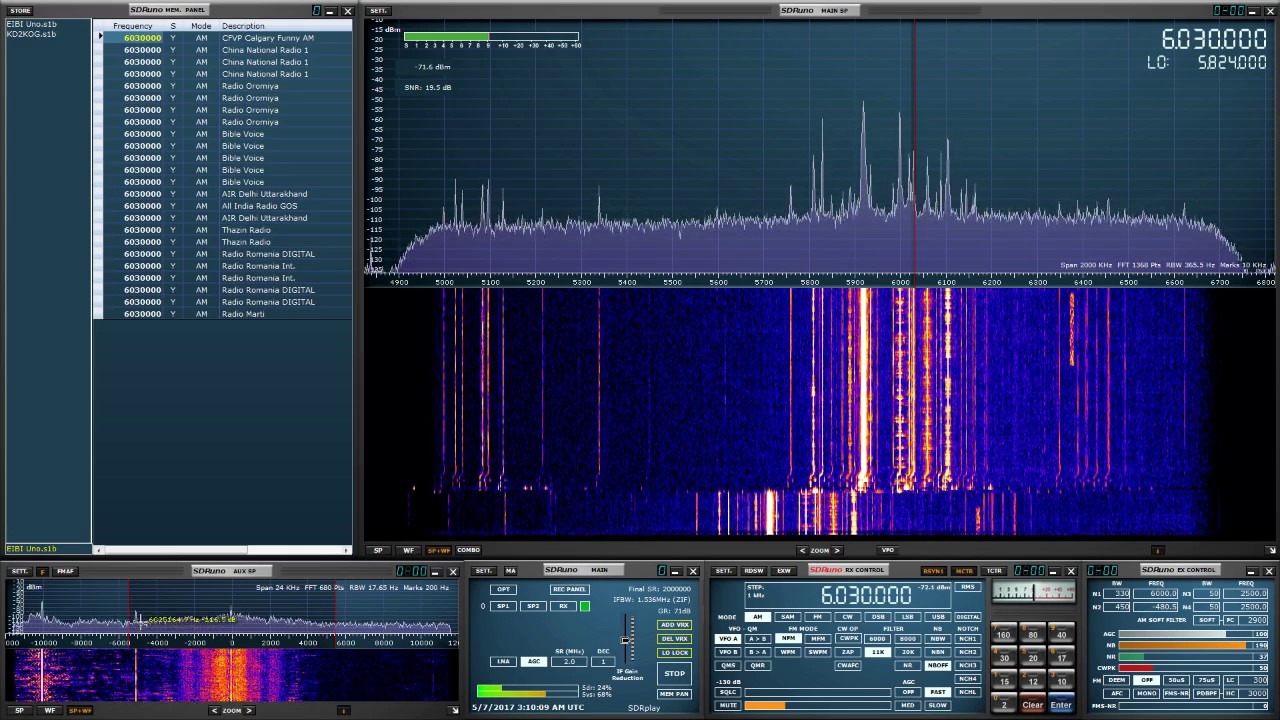Open SETT. in the RX Control panel
This screenshot has width=1280, height=720.
[x=726, y=571]
